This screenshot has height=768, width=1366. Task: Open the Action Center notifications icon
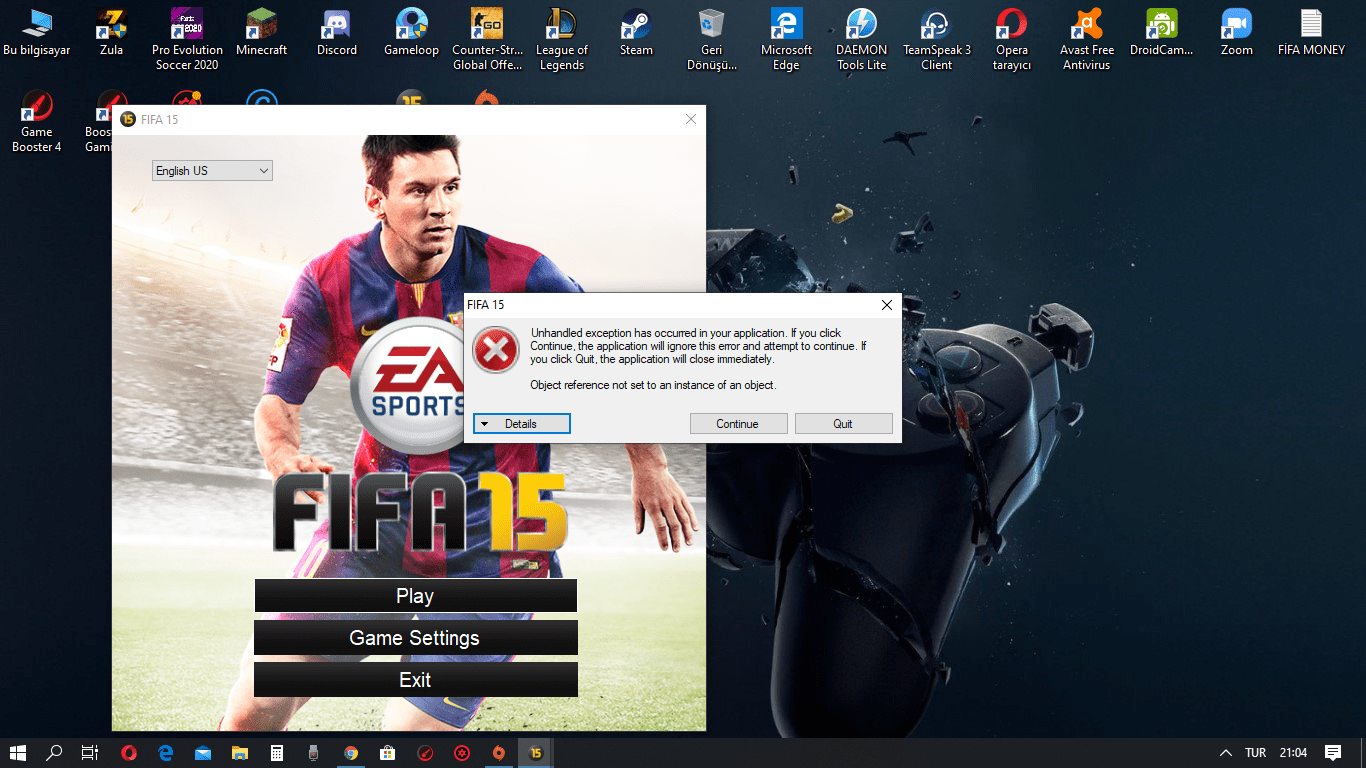point(1333,753)
